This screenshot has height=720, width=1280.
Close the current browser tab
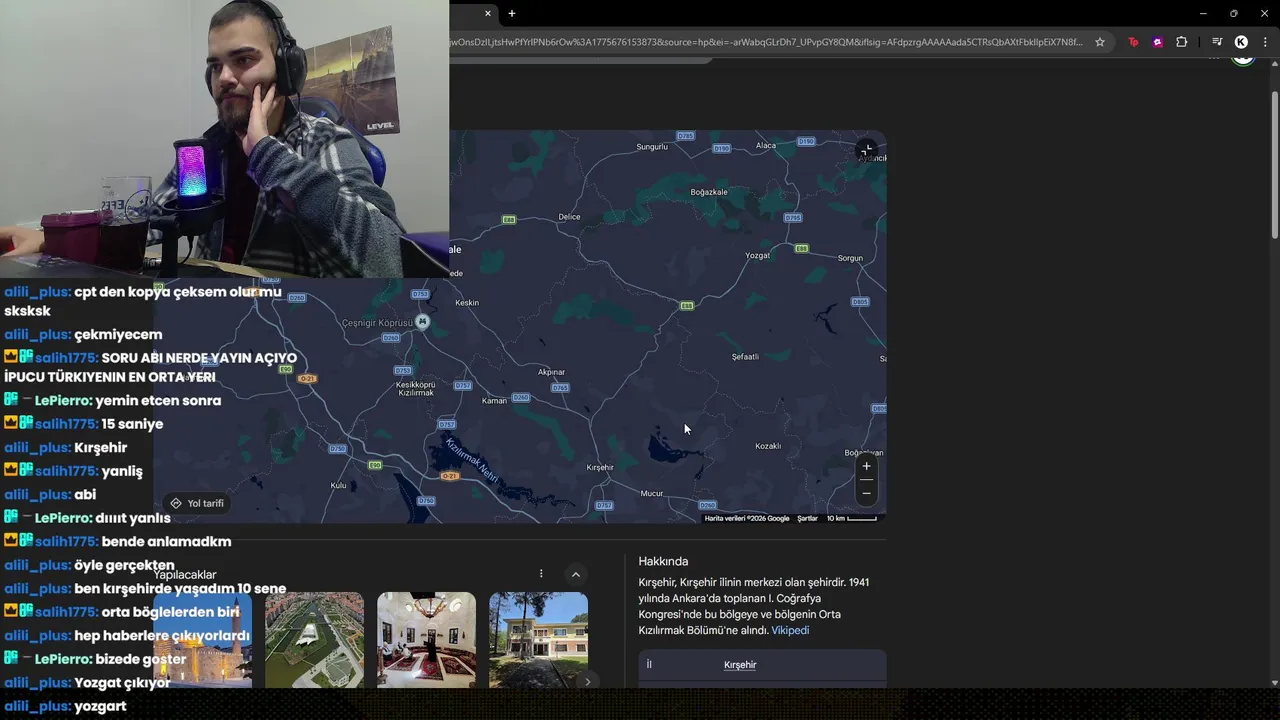point(488,13)
